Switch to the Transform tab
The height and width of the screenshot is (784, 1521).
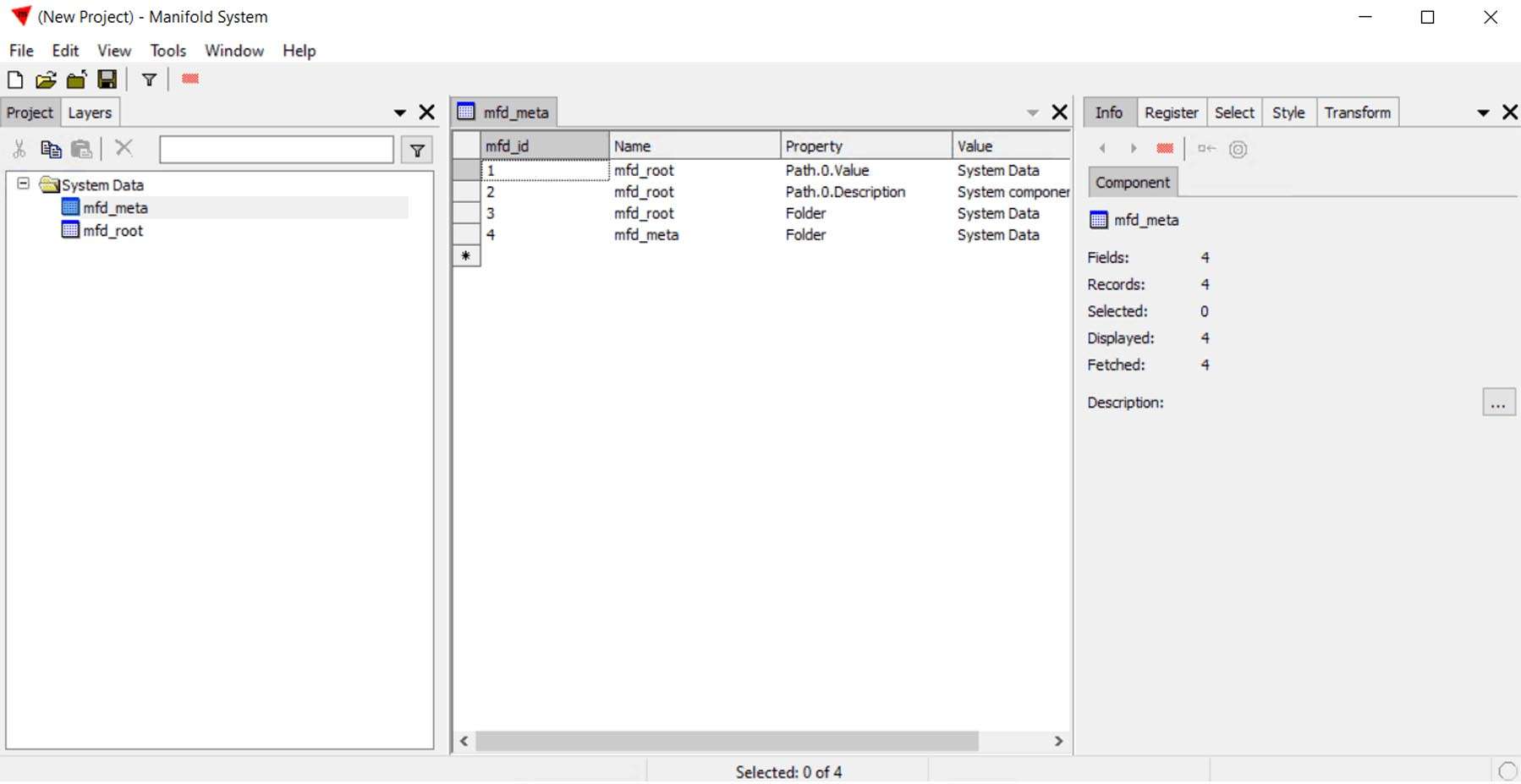pyautogui.click(x=1357, y=112)
